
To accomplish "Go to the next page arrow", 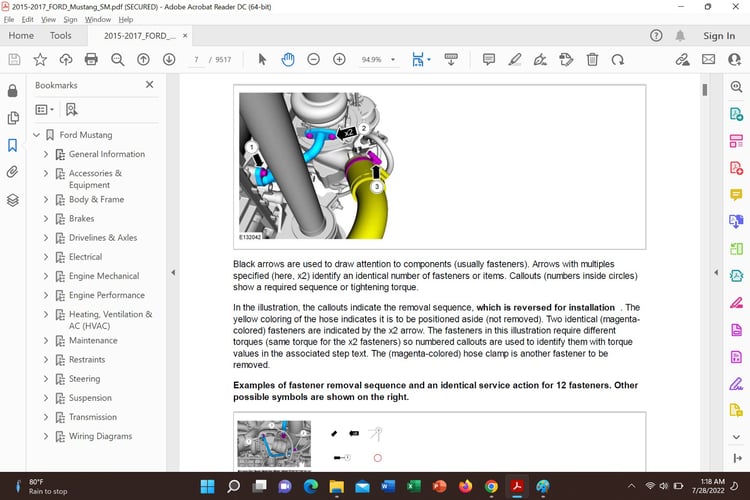I will click(x=169, y=59).
